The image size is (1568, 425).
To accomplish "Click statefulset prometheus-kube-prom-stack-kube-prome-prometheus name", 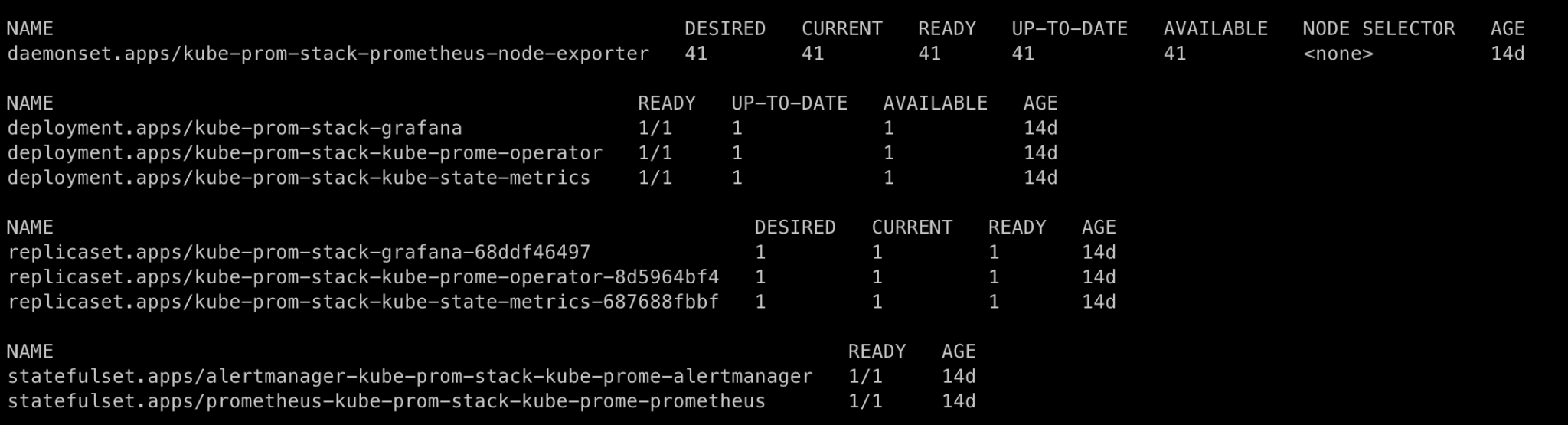I will tap(386, 401).
